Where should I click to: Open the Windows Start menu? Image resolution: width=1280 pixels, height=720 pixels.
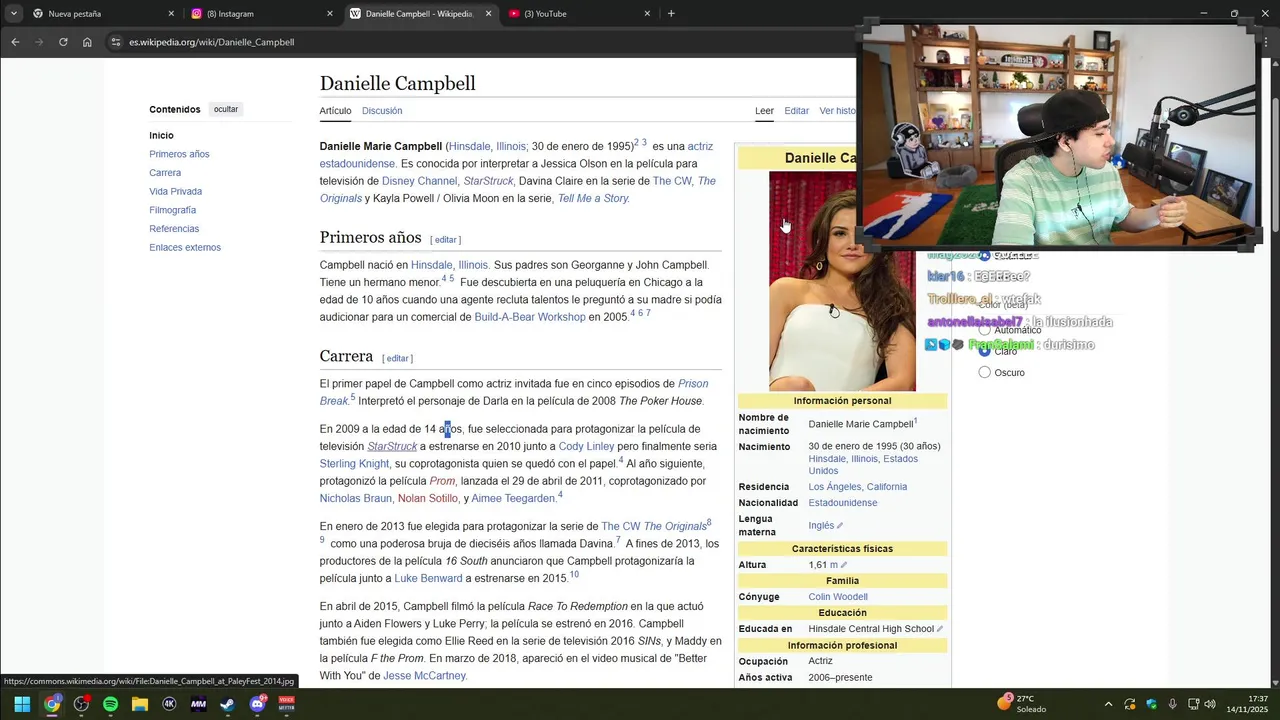pos(22,704)
